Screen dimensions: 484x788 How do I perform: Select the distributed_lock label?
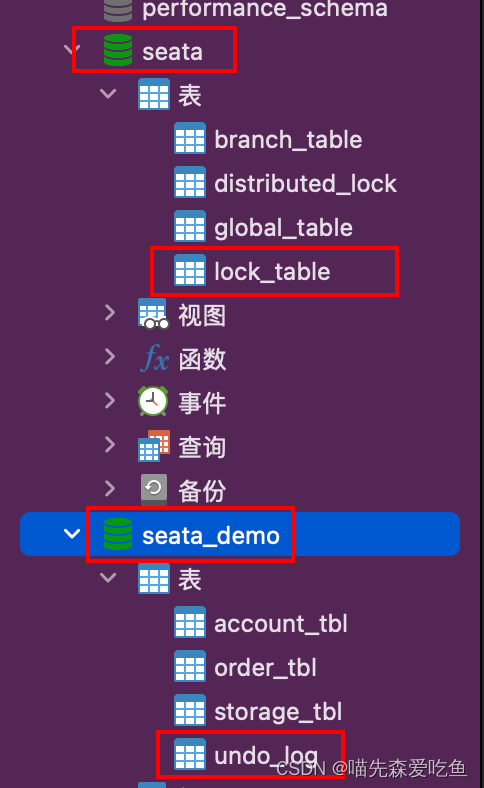point(305,183)
